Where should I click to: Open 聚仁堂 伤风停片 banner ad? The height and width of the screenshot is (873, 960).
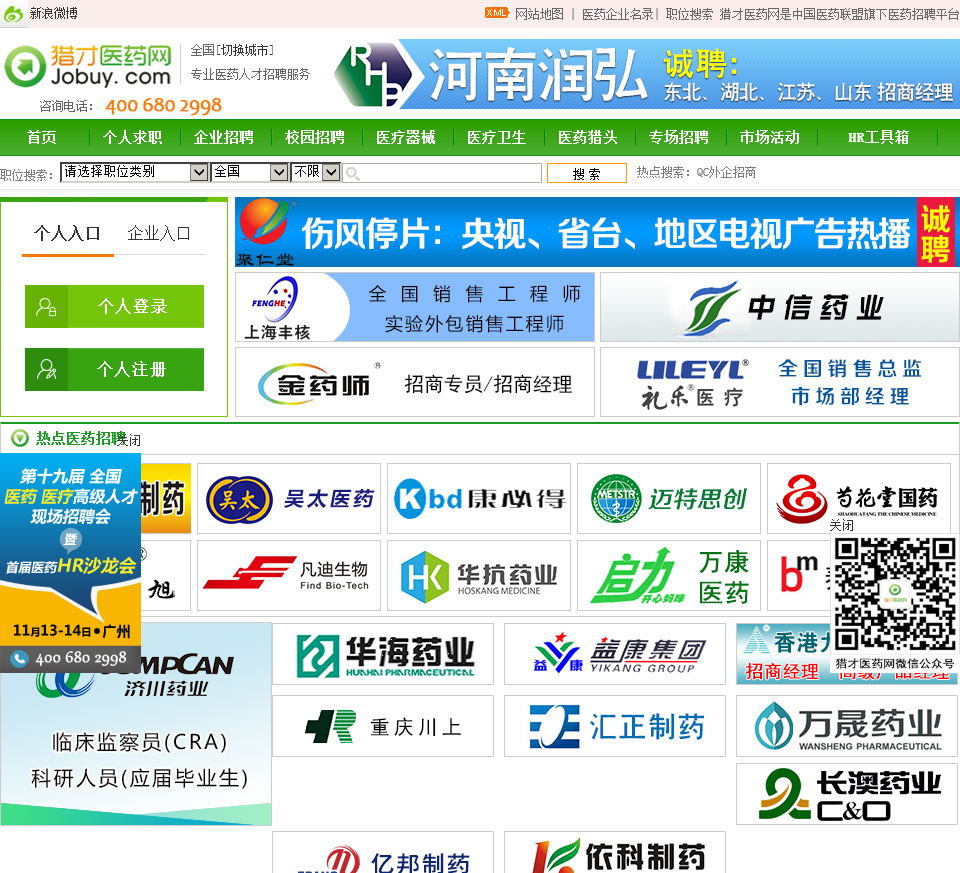[595, 232]
